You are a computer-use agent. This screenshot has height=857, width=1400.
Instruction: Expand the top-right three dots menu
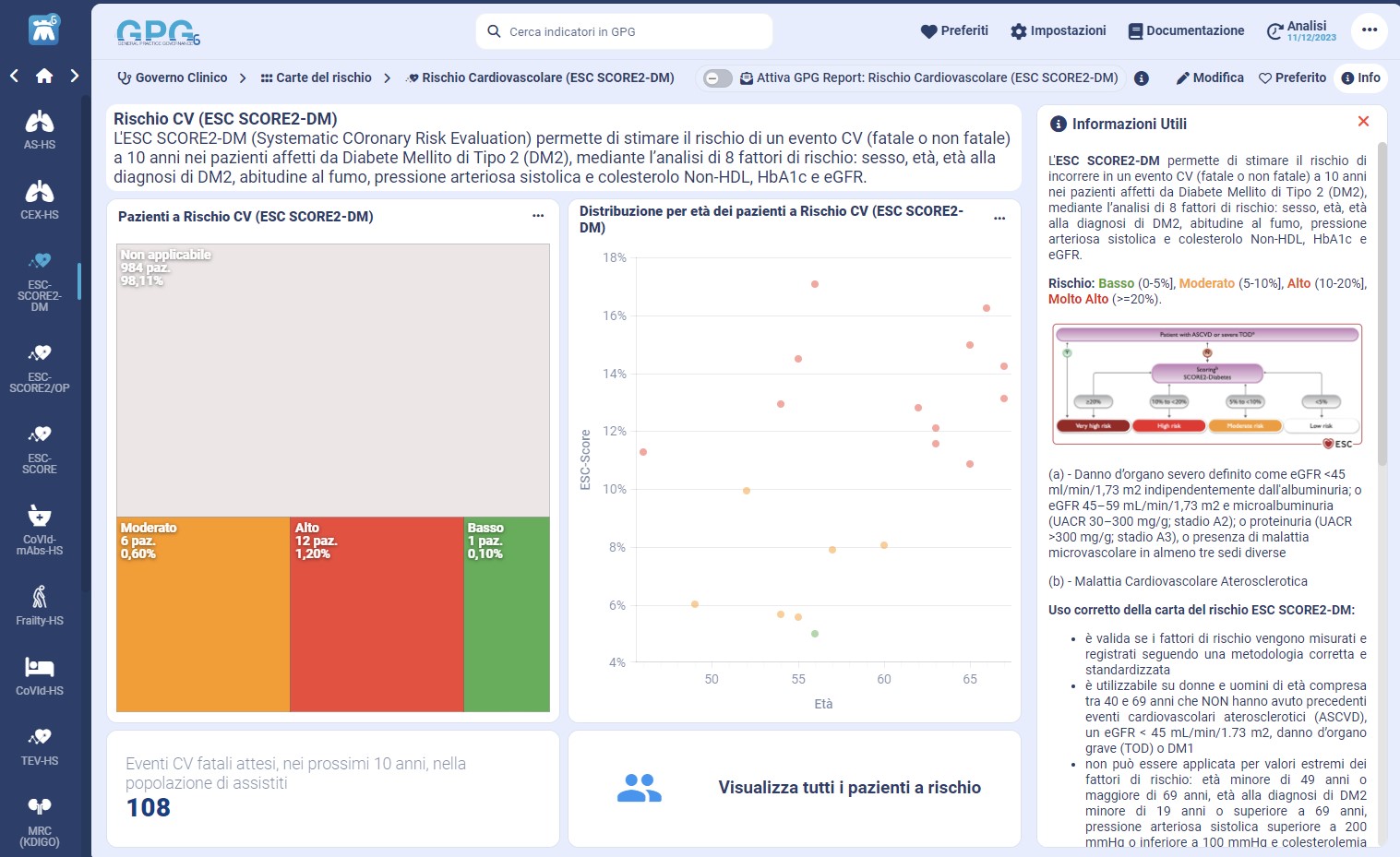coord(1370,30)
